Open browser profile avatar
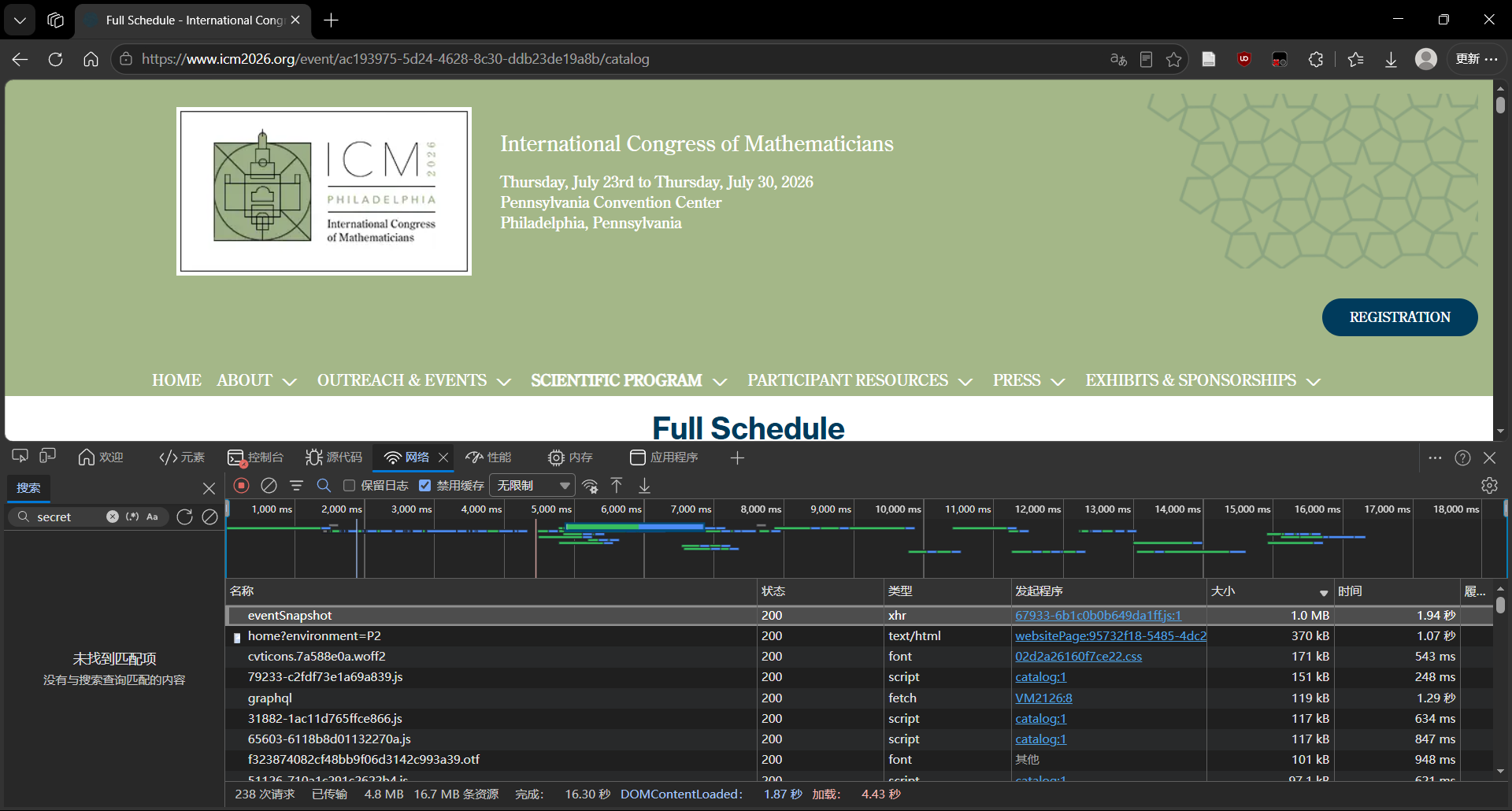This screenshot has height=811, width=1512. click(x=1426, y=59)
